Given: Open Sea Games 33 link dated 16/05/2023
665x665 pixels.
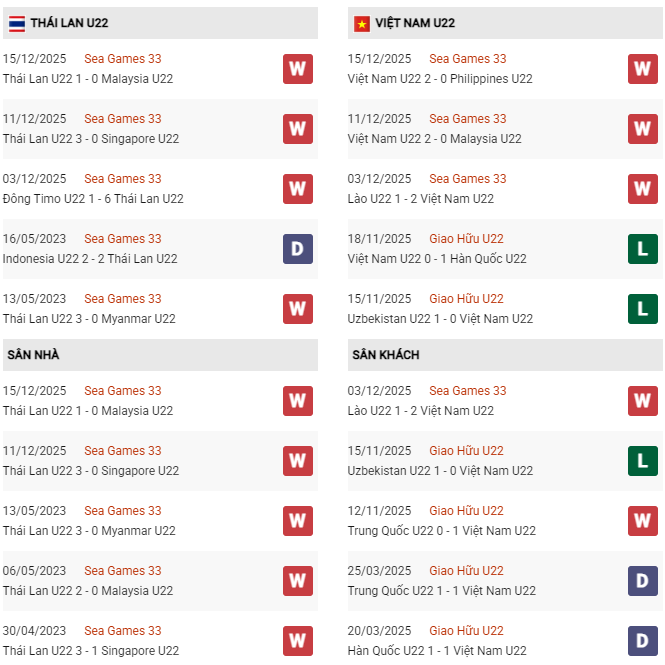Looking at the screenshot, I should point(122,239).
